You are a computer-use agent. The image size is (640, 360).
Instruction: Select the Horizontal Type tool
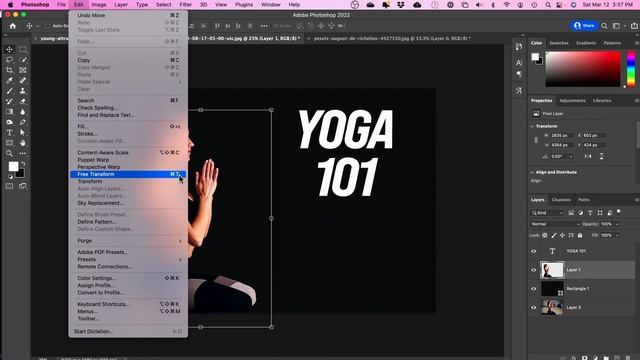point(9,133)
